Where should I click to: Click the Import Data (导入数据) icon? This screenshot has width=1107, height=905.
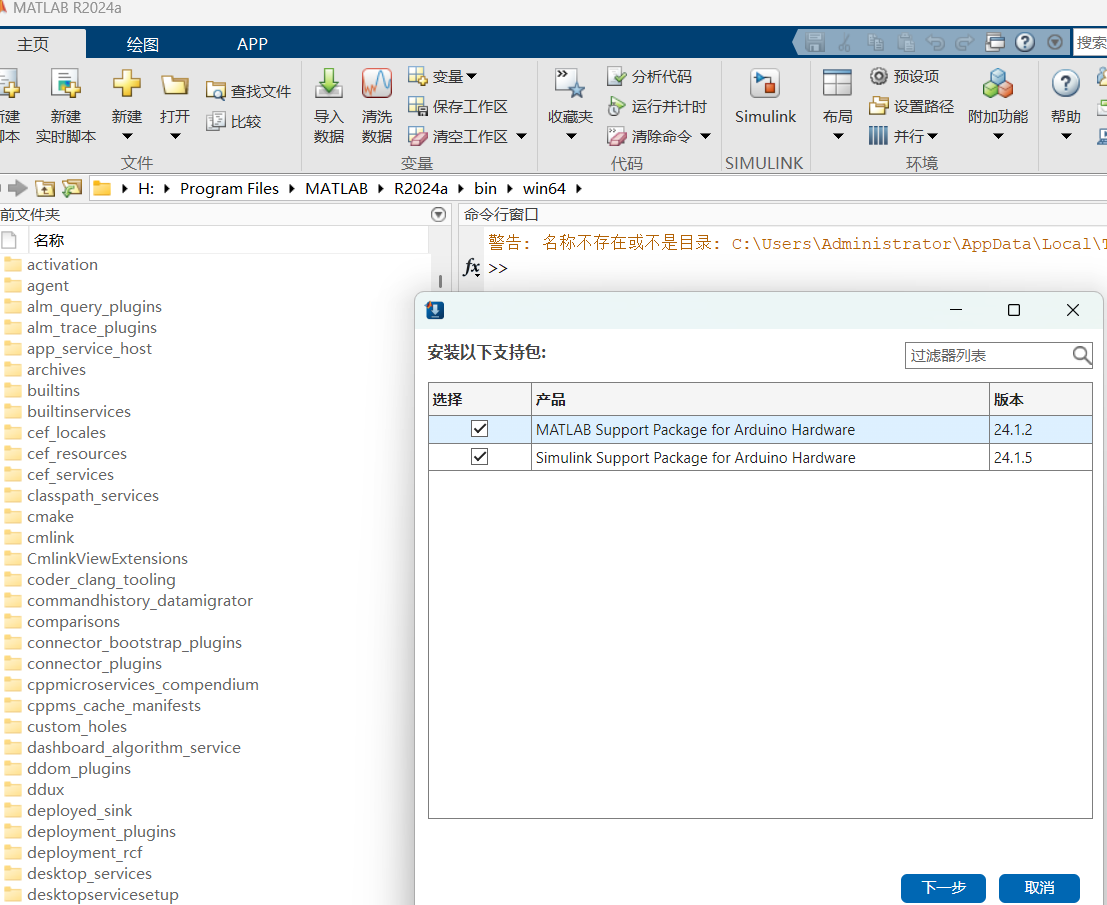tap(328, 83)
